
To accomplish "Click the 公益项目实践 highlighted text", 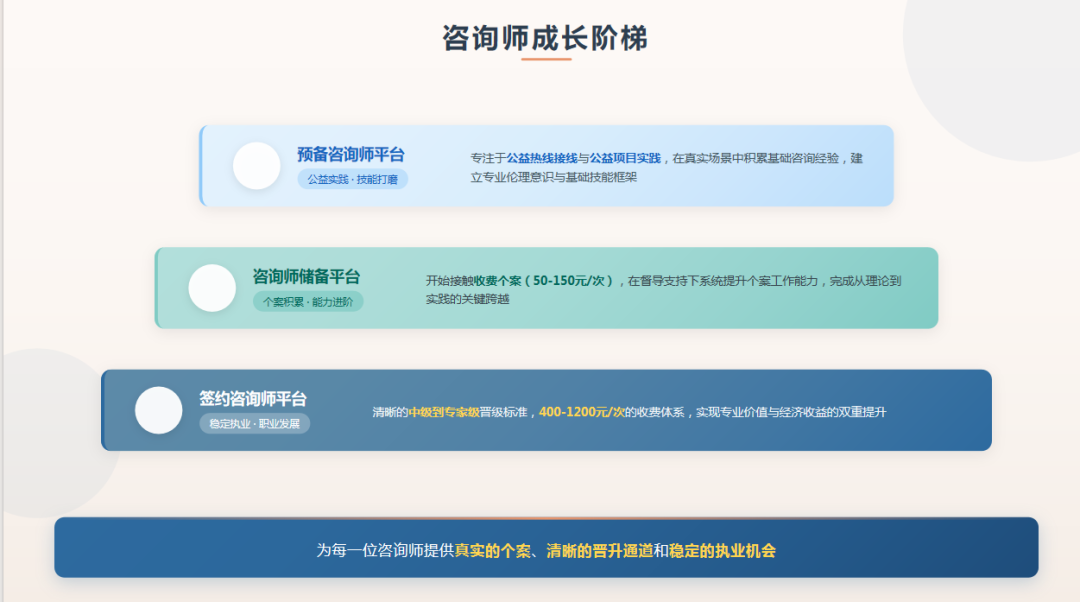I will pos(625,158).
